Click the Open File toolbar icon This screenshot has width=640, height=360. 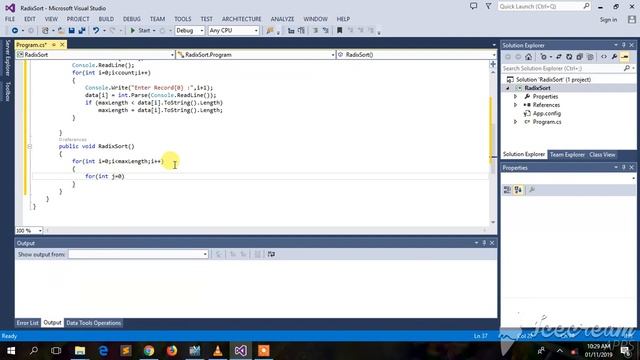click(x=61, y=31)
